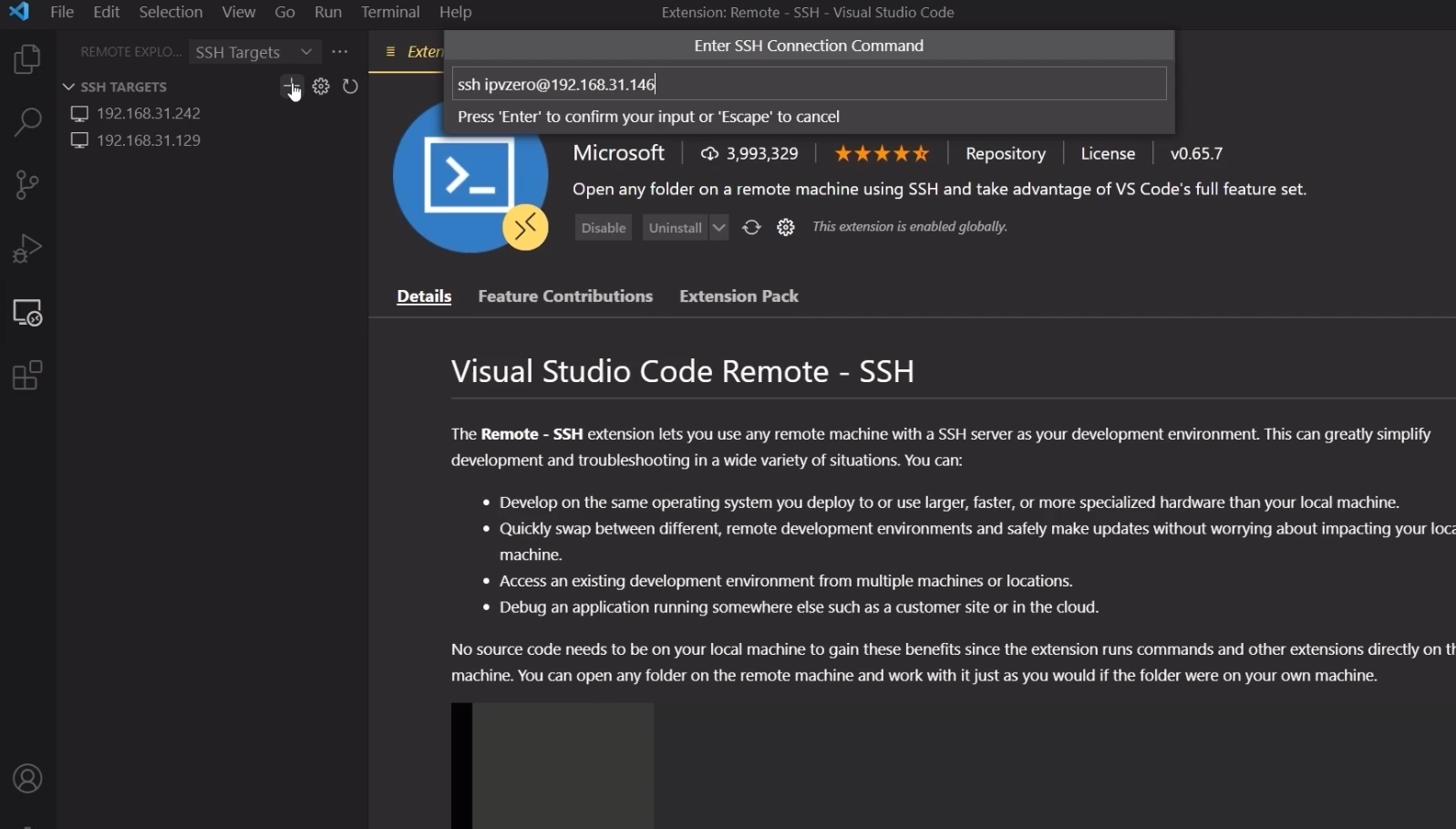Open the Terminal menu
Screen dimensions: 1456x829
pos(390,12)
